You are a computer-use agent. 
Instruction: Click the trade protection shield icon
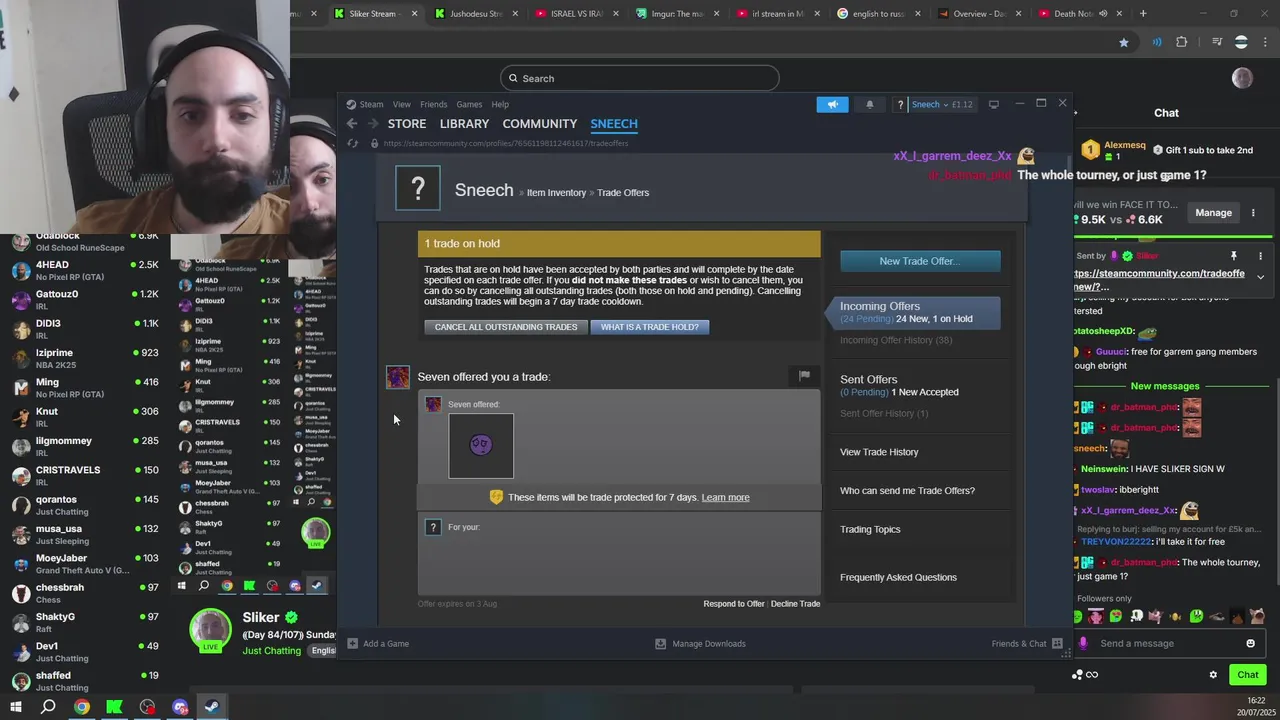[496, 497]
